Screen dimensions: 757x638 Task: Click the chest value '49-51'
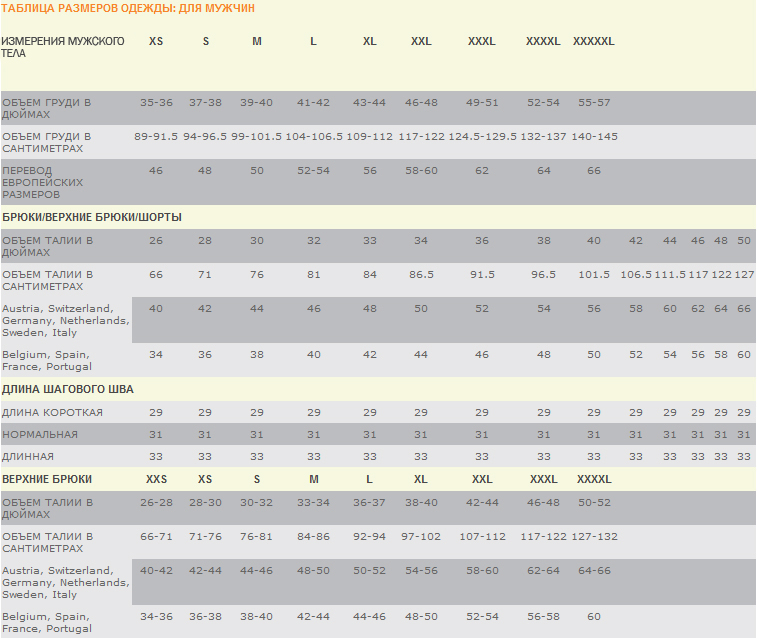(x=482, y=103)
